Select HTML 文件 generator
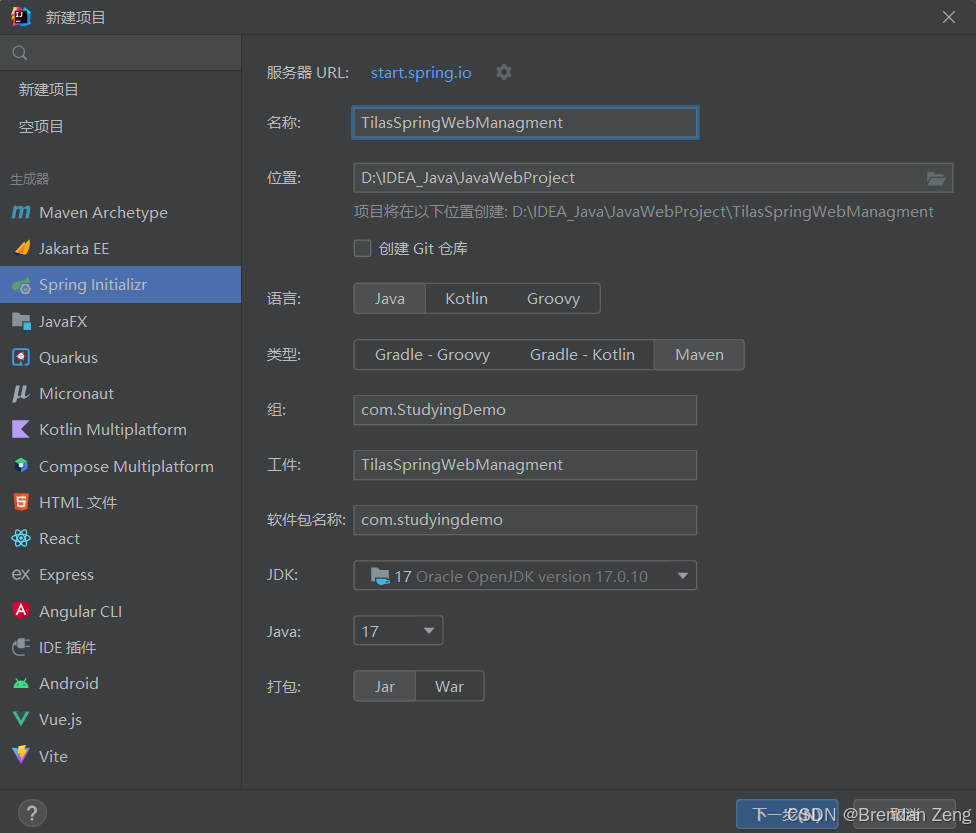Image resolution: width=976 pixels, height=833 pixels. (121, 502)
